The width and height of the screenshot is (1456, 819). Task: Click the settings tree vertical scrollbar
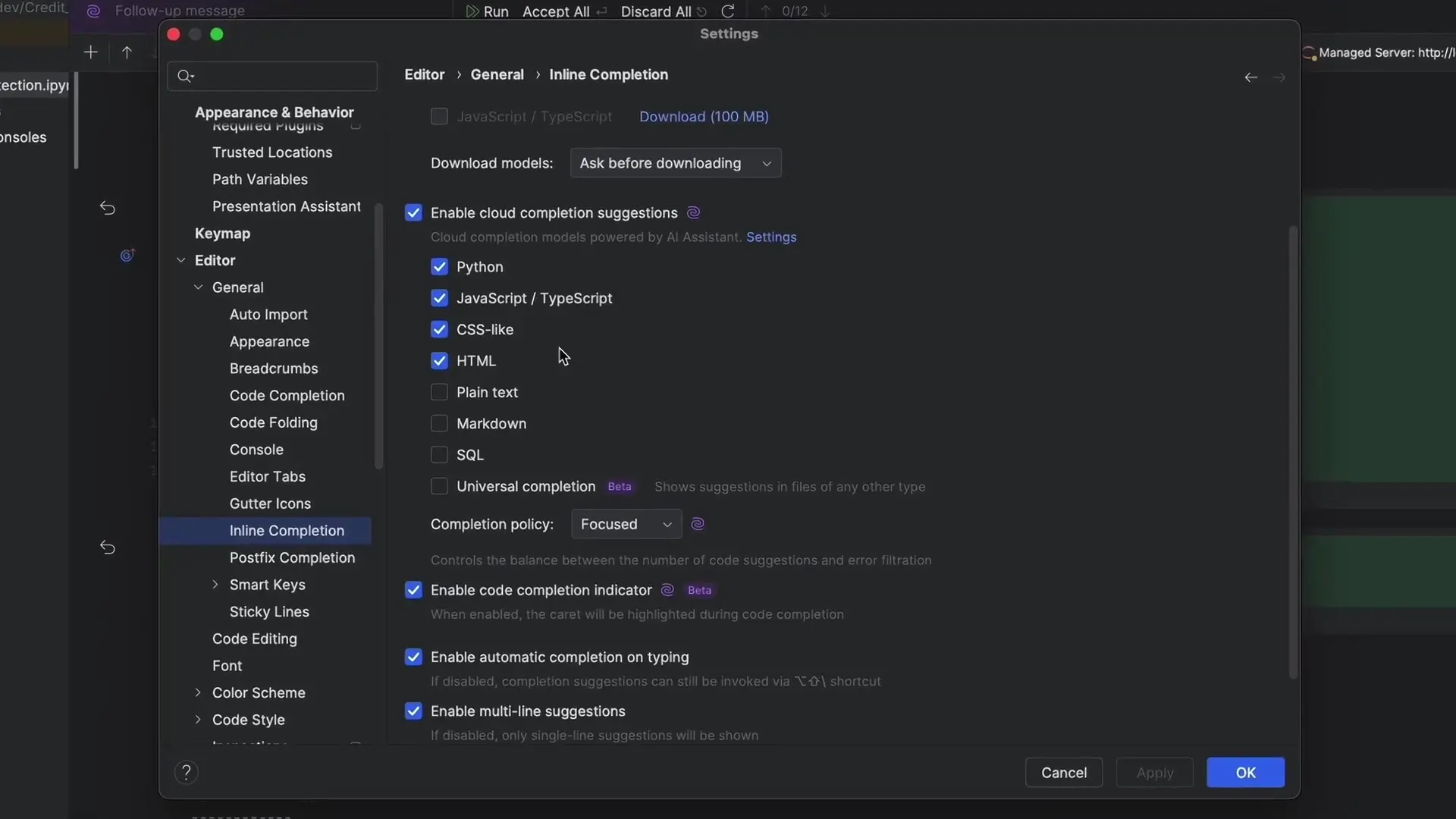coord(378,337)
